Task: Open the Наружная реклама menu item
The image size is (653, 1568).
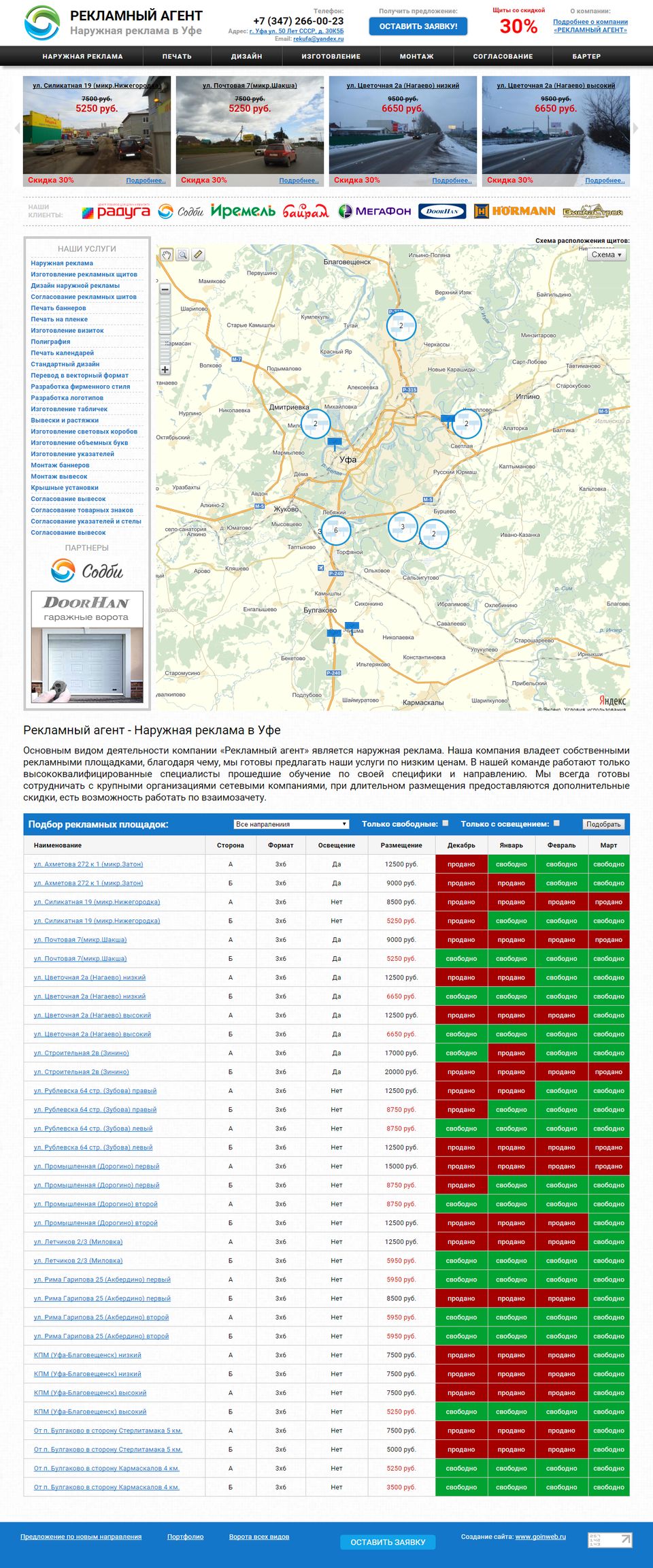Action: [83, 56]
